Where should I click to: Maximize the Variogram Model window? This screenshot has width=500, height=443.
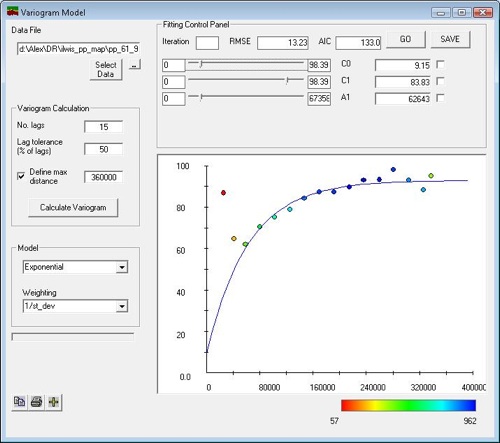(462, 13)
